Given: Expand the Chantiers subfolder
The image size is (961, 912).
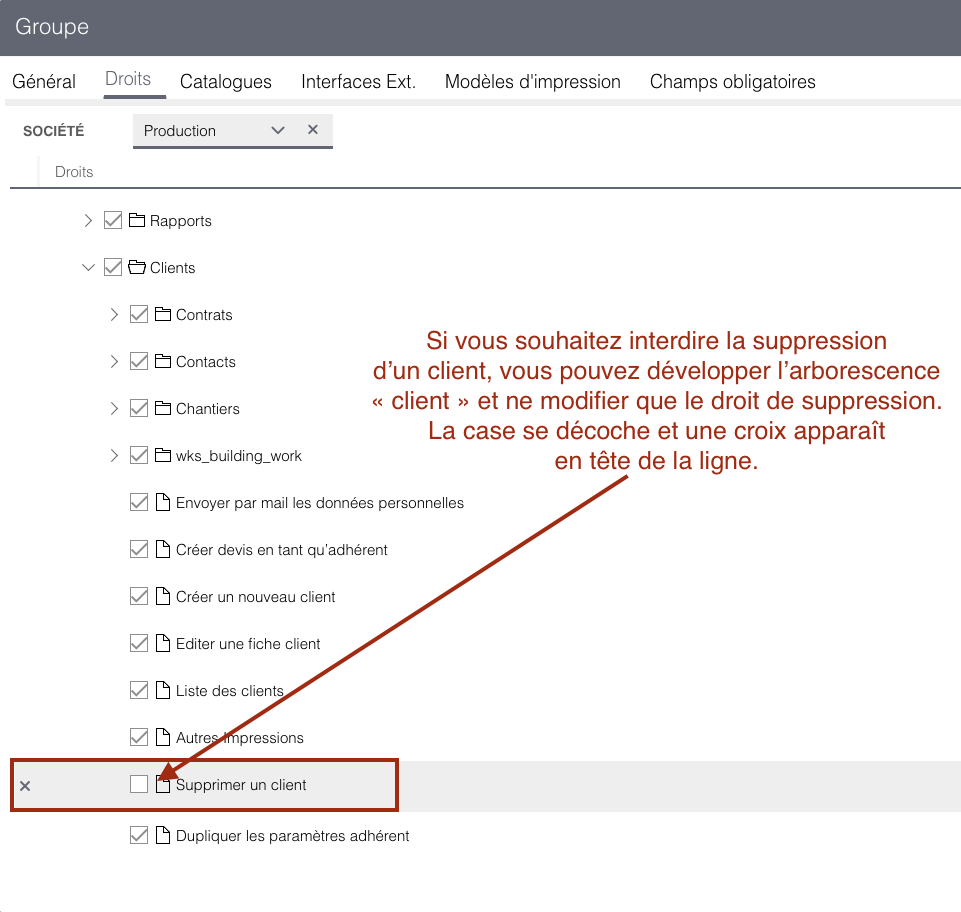Looking at the screenshot, I should [114, 408].
